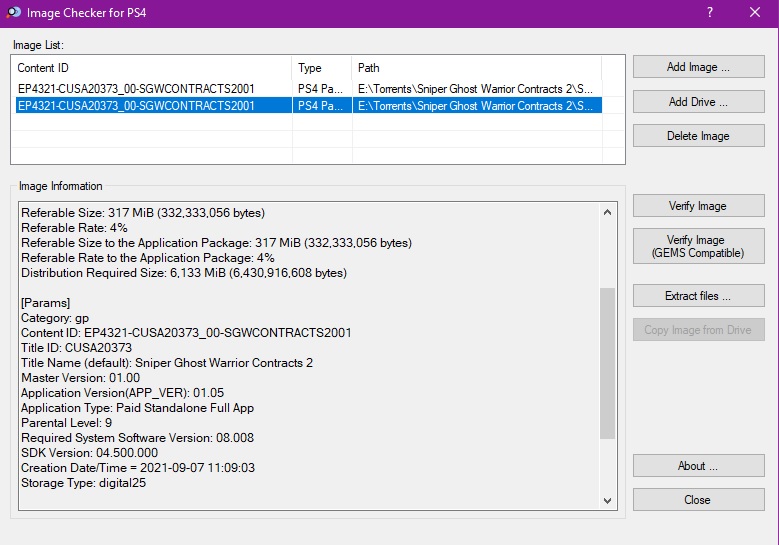Click the 'Application Version(APP_VER): 01.05' line
This screenshot has height=545, width=779.
pyautogui.click(x=123, y=392)
